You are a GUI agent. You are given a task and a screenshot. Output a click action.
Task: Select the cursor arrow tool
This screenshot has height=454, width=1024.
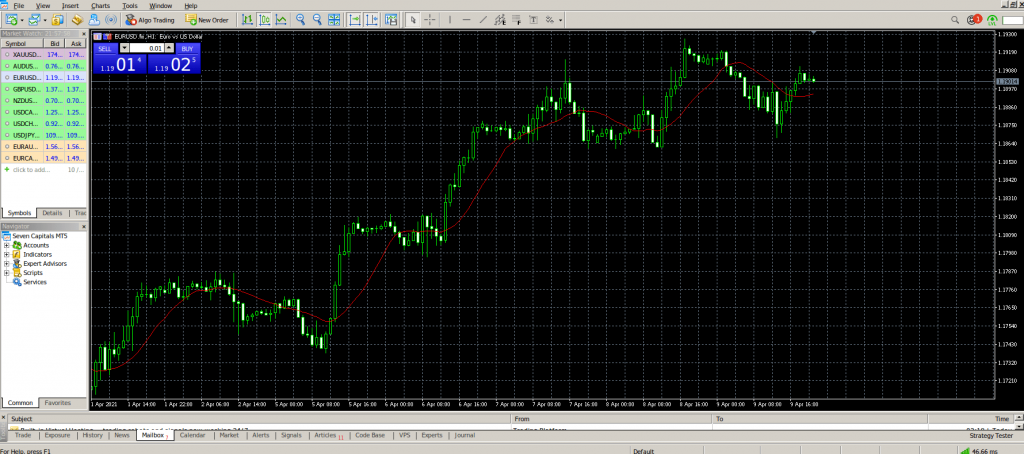413,20
